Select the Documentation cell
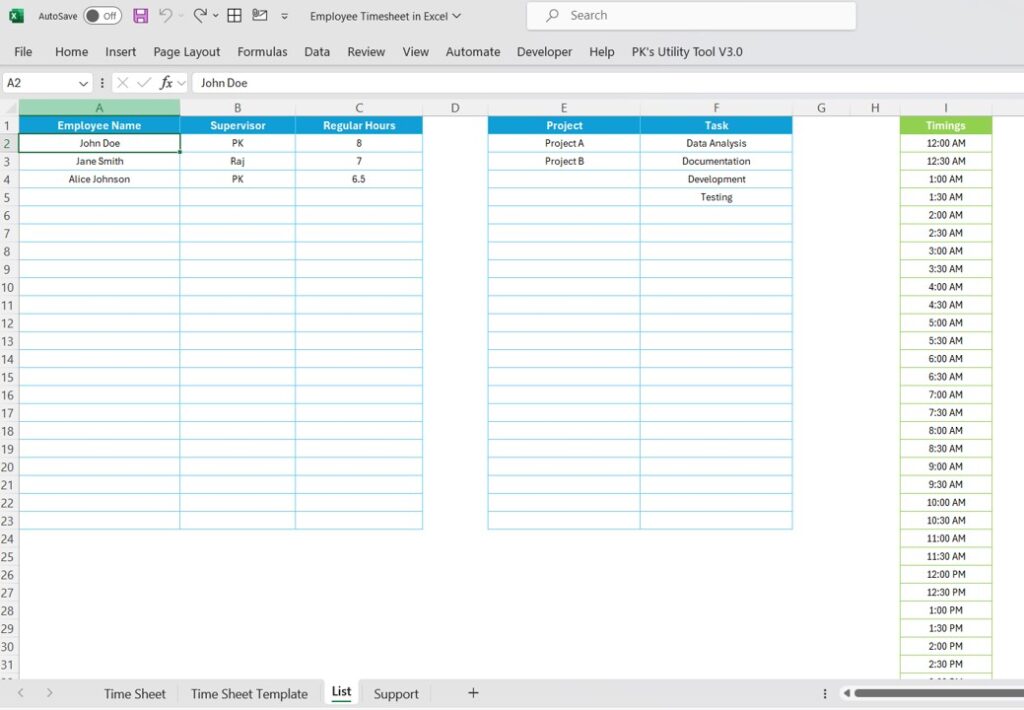 tap(716, 161)
